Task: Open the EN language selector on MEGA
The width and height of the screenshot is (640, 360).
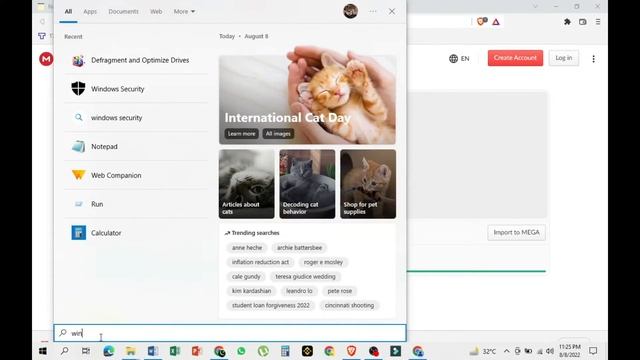Action: (x=459, y=58)
